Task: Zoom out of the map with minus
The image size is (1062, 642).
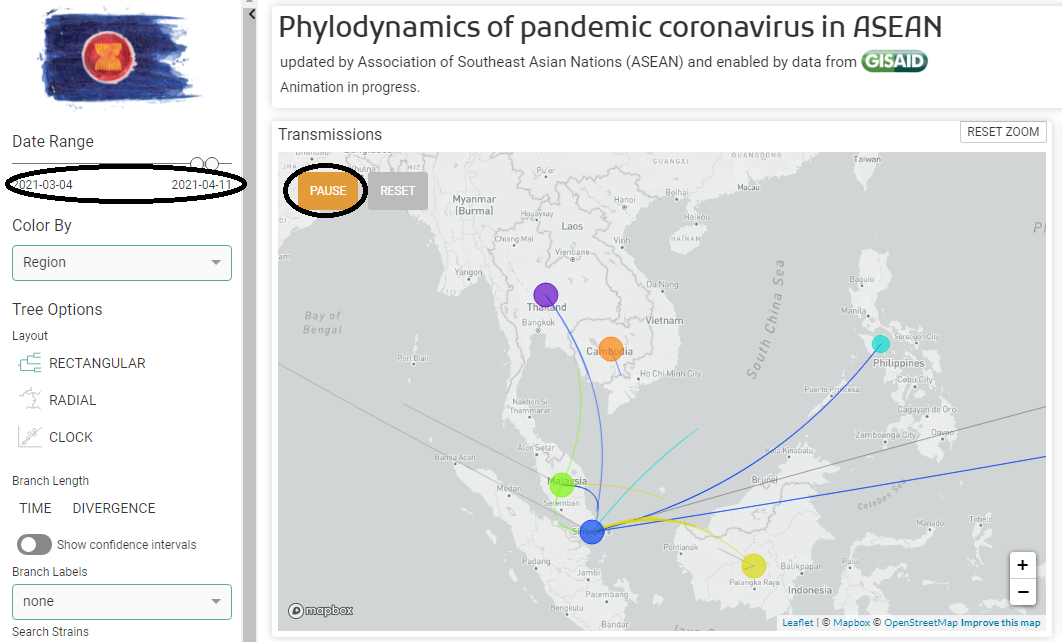Action: coord(1023,592)
